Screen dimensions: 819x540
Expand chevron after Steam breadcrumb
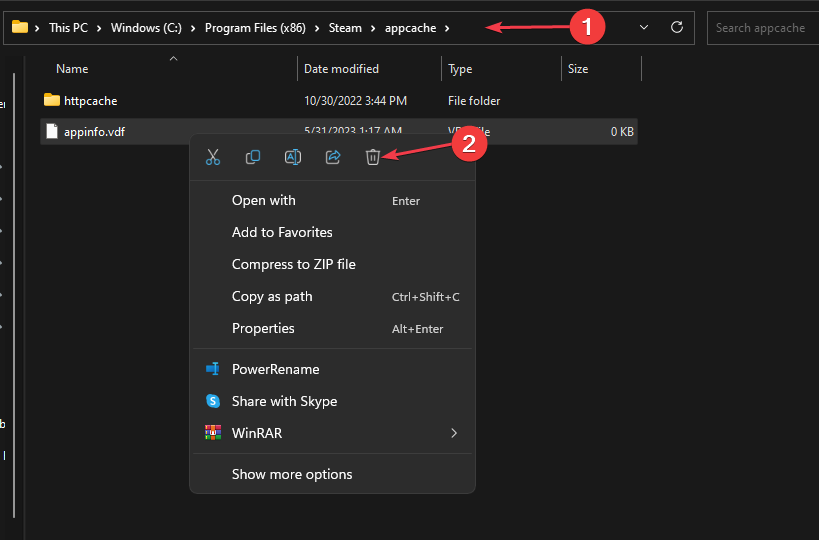tap(373, 28)
